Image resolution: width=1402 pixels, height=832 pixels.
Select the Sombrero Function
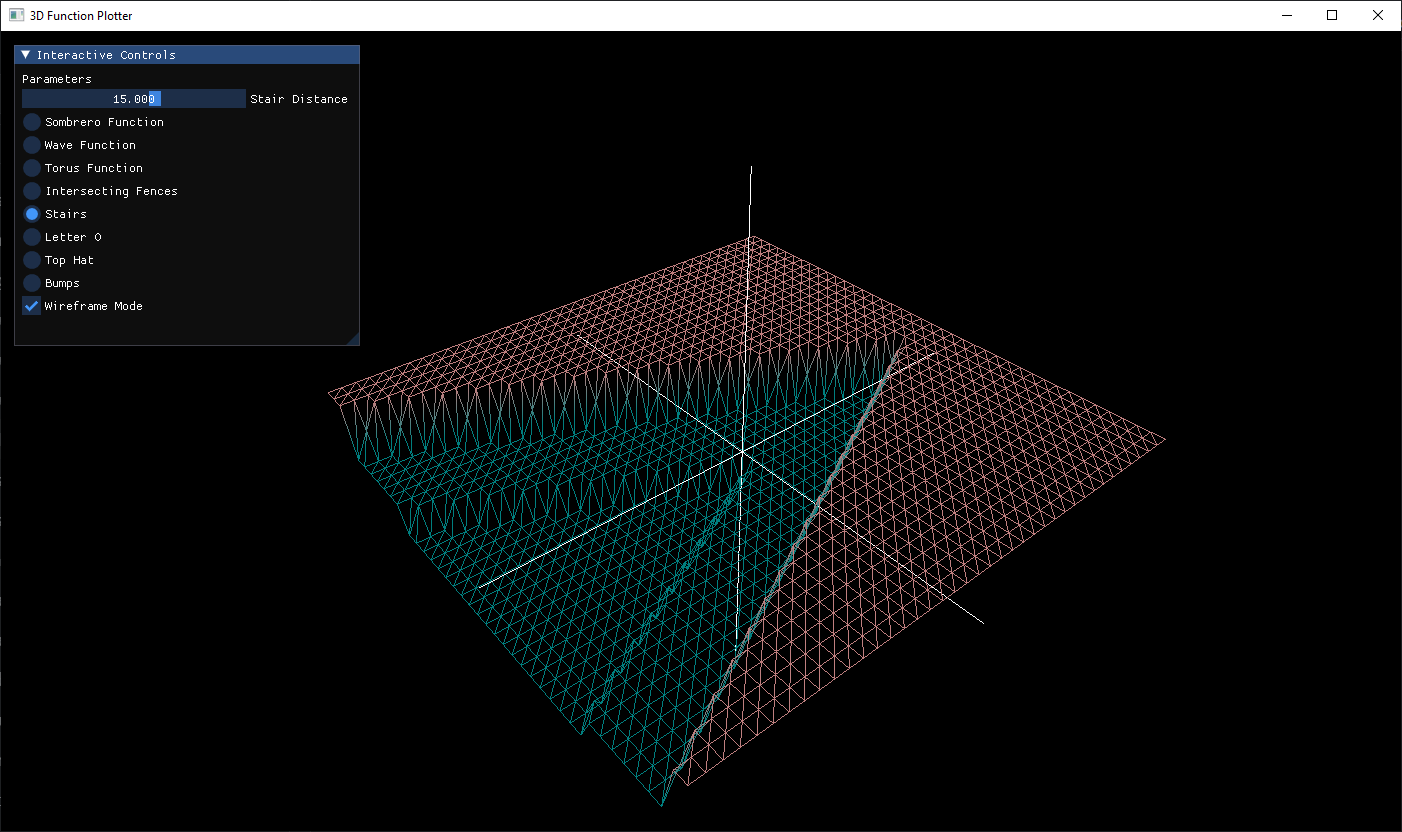pyautogui.click(x=30, y=121)
